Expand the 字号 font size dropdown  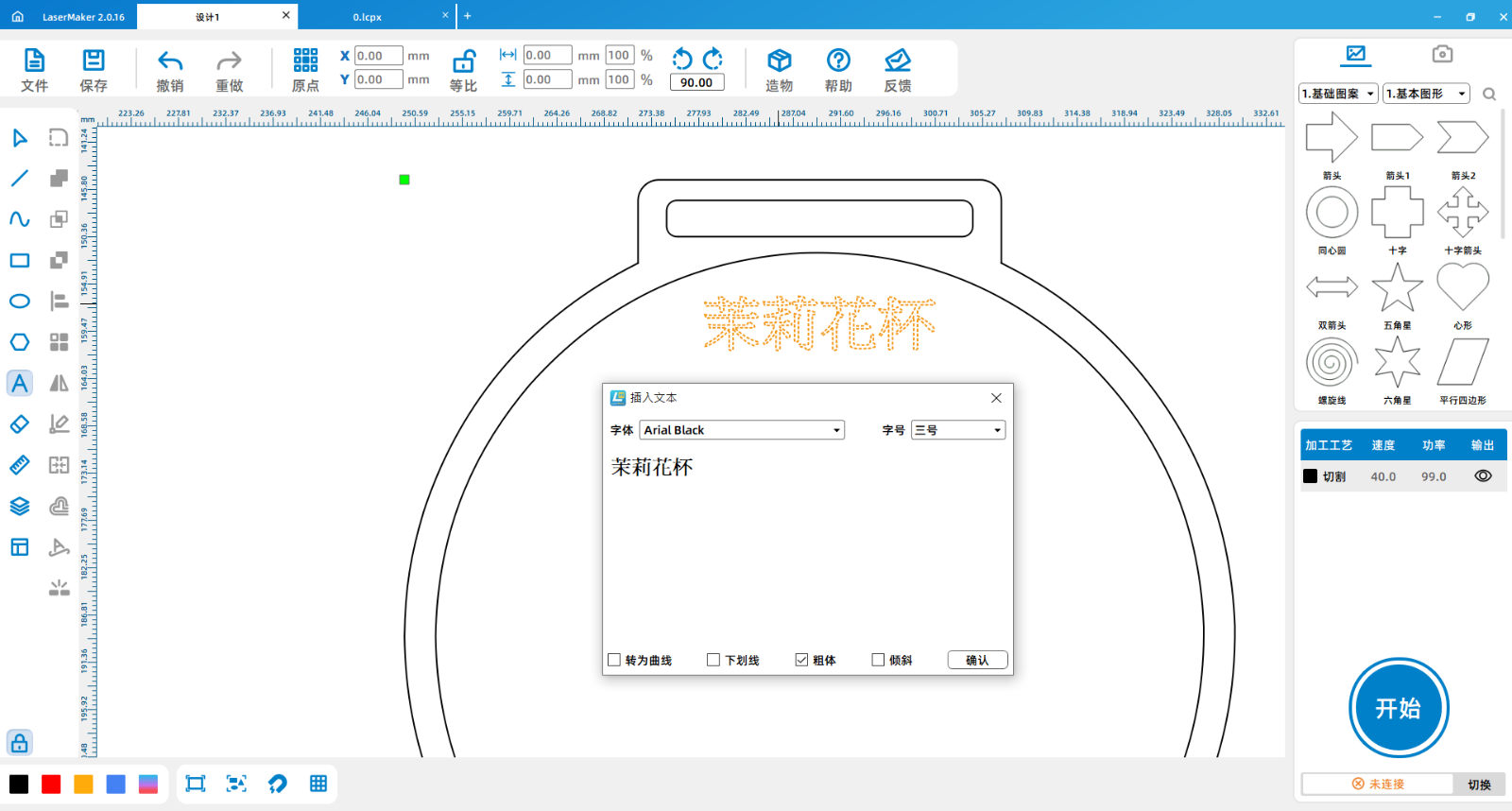(x=958, y=430)
